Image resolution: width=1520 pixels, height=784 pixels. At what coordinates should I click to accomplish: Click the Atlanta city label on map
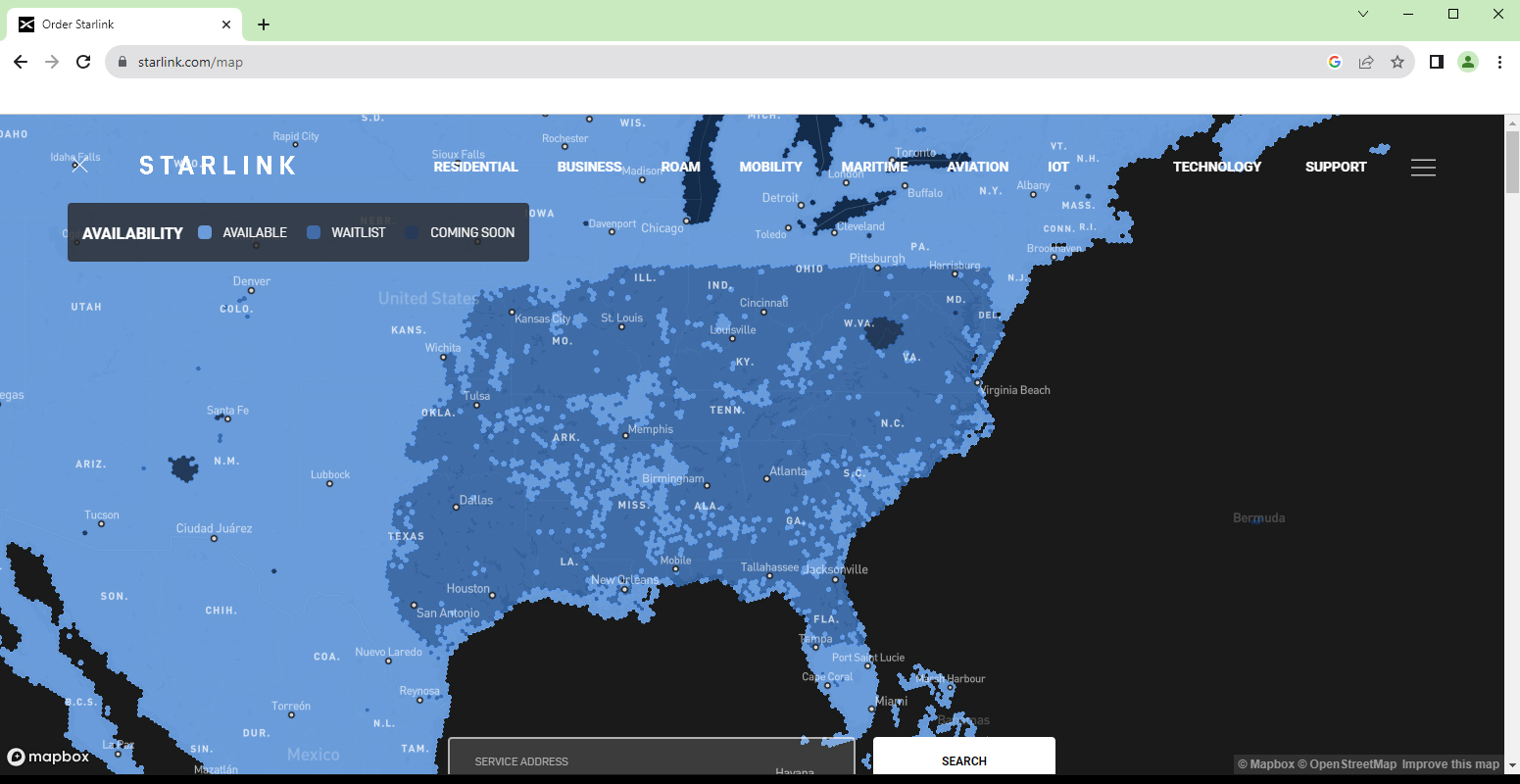788,471
